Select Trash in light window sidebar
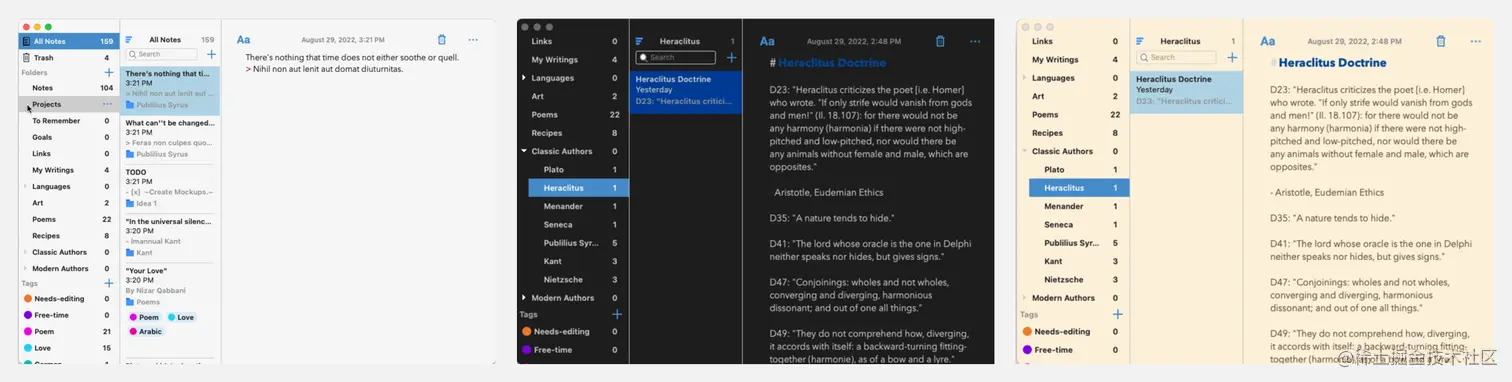This screenshot has width=1512, height=382. click(69, 58)
